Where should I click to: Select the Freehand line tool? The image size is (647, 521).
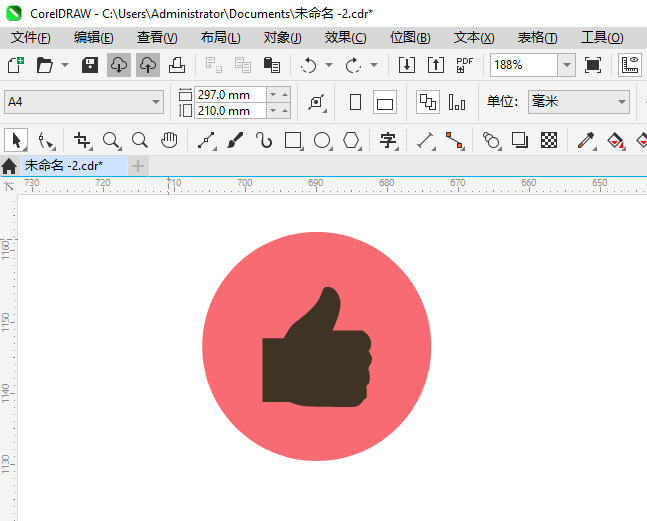[206, 140]
